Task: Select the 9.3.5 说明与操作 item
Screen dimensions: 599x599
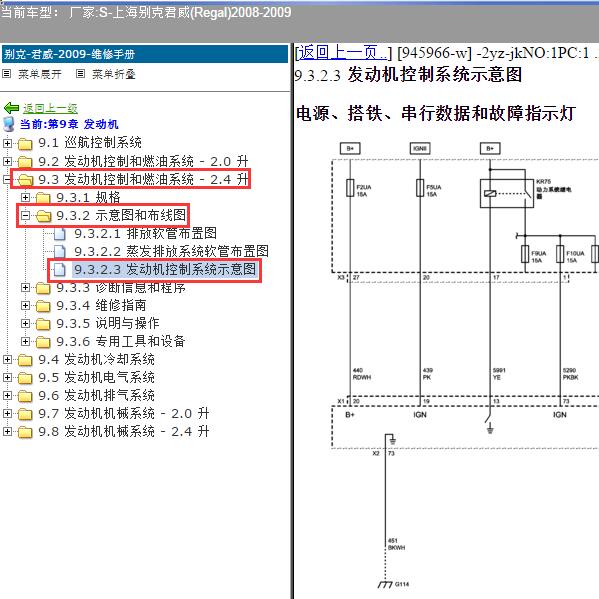Action: 108,323
